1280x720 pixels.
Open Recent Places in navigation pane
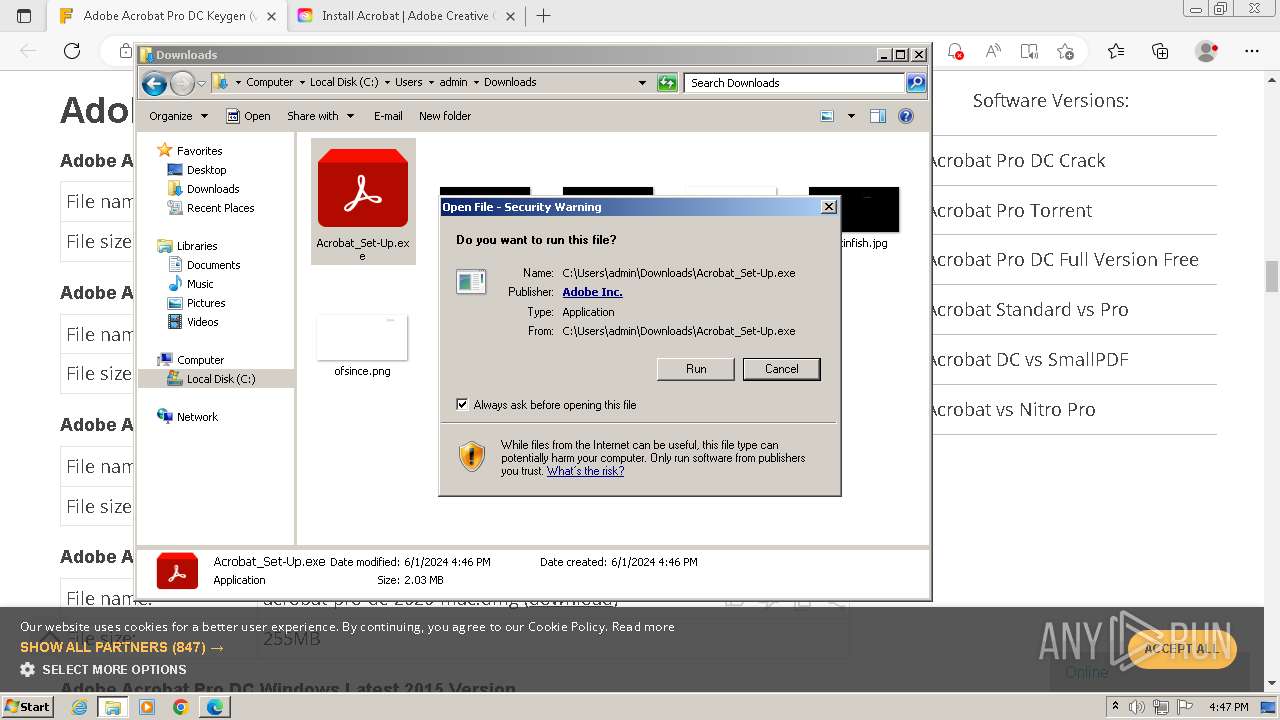220,208
